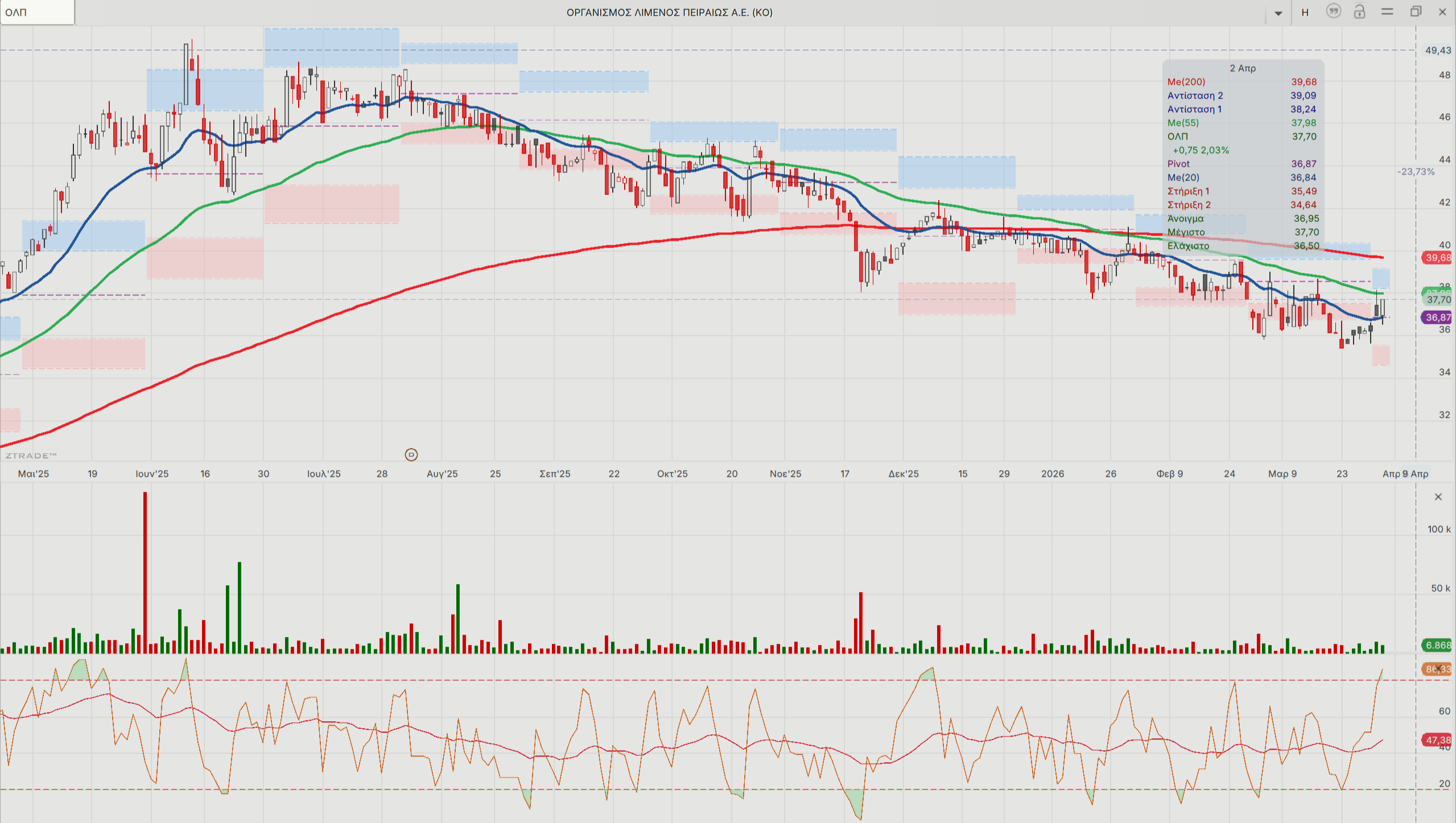Image resolution: width=1456 pixels, height=823 pixels.
Task: Open the double-line menu icon
Action: tap(1387, 11)
